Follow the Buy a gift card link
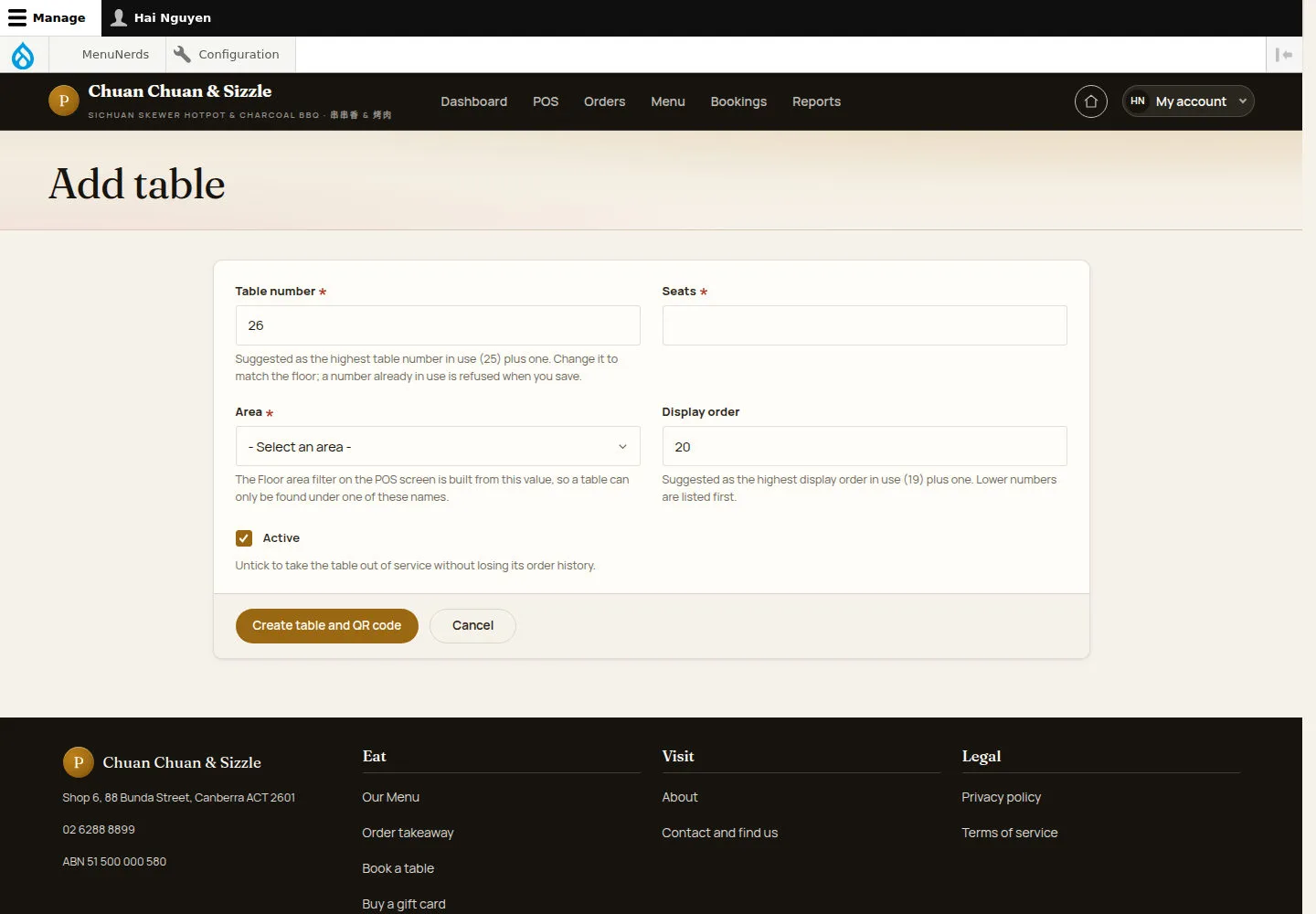The width and height of the screenshot is (1316, 914). click(x=404, y=904)
